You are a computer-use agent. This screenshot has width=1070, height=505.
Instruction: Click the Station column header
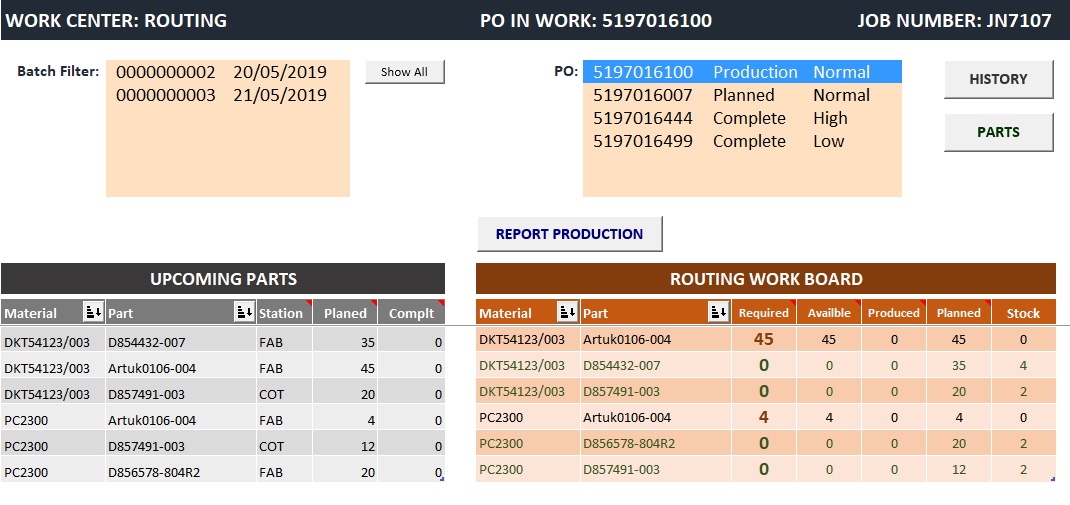click(284, 313)
